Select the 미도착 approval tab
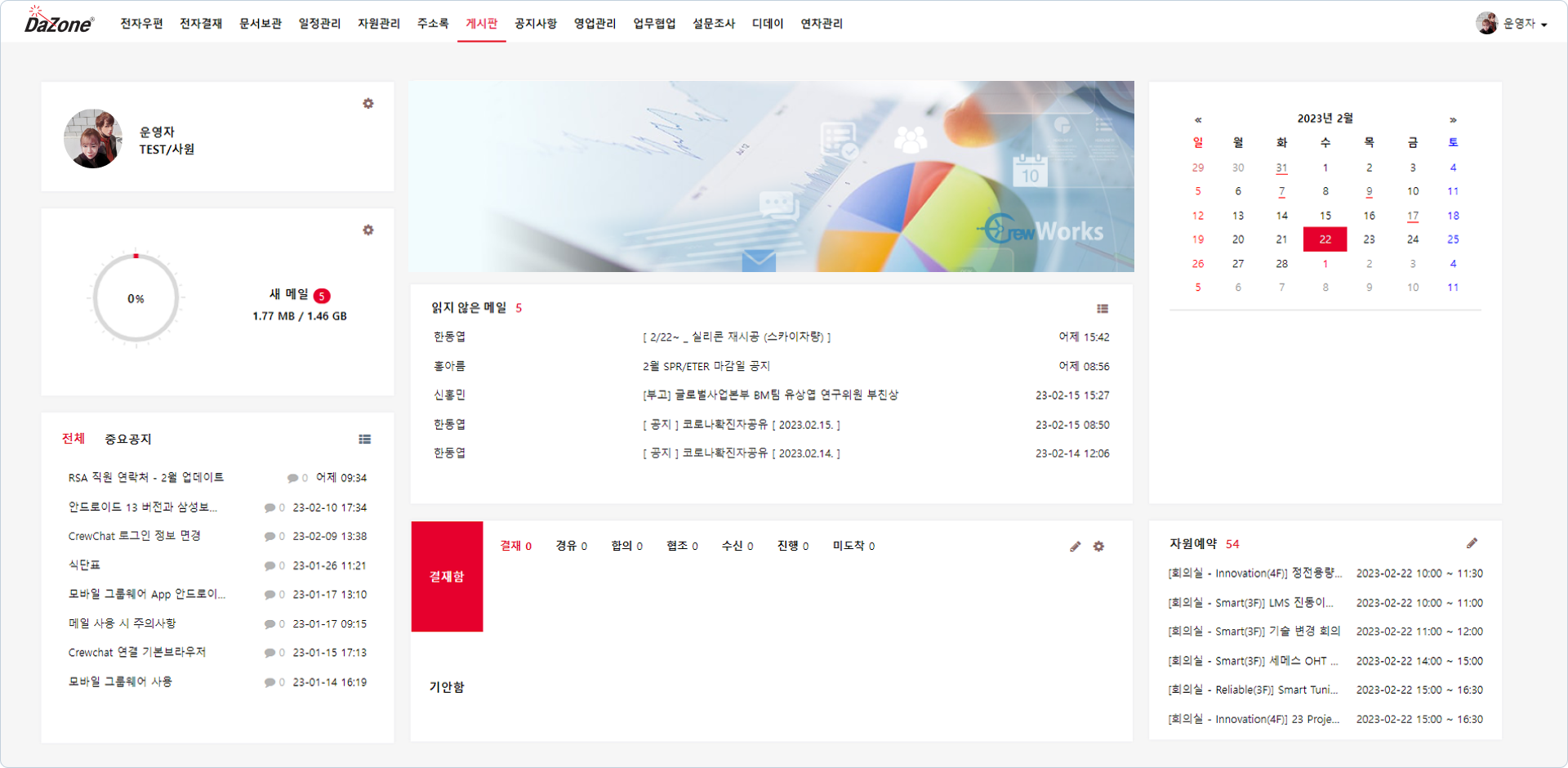The height and width of the screenshot is (768, 1568). pos(853,546)
